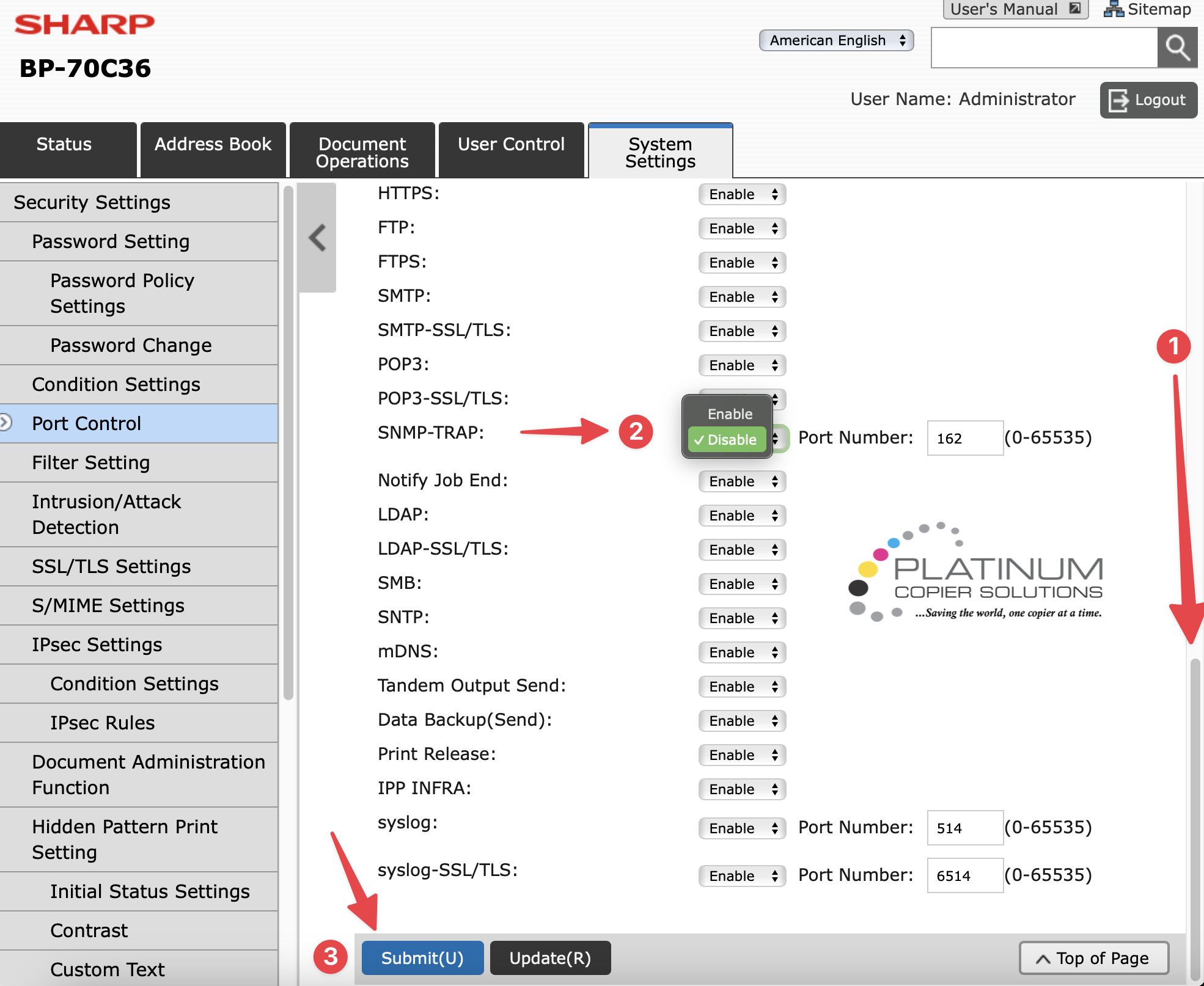Screen dimensions: 1204x986
Task: Collapse the sidebar using left chevron
Action: click(x=317, y=238)
